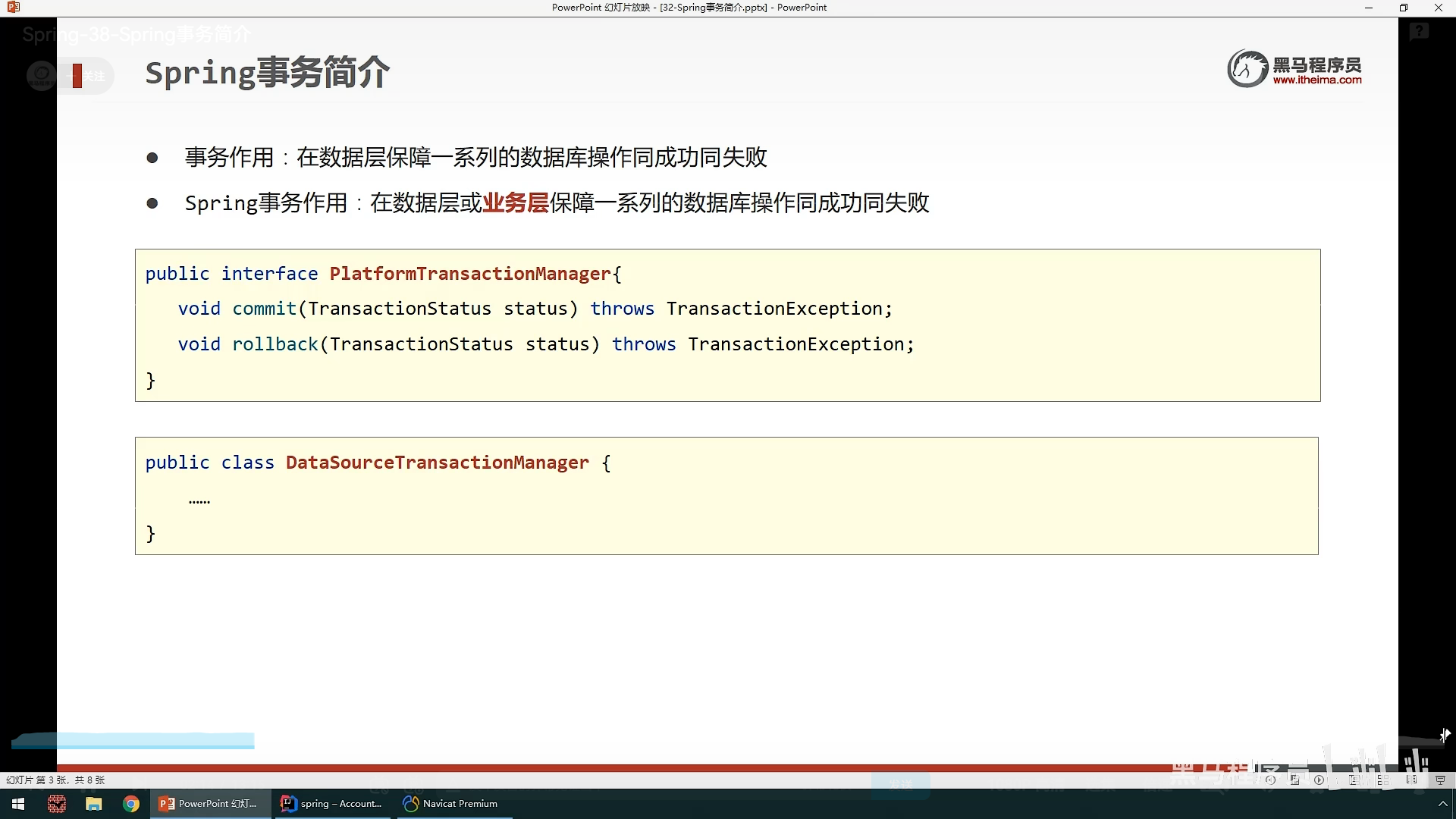Click the uploader avatar beside 关注

[x=41, y=75]
